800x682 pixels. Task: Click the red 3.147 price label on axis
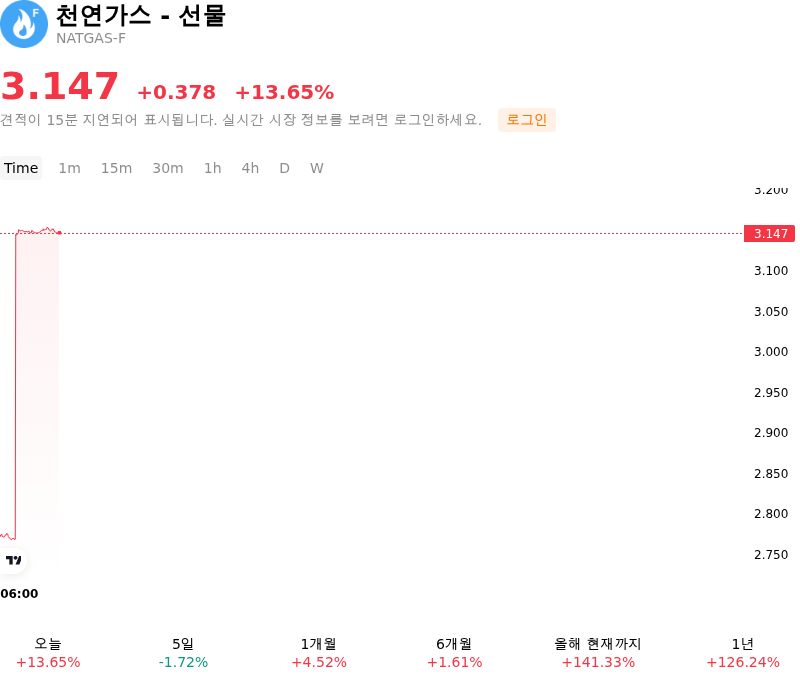[x=769, y=234]
